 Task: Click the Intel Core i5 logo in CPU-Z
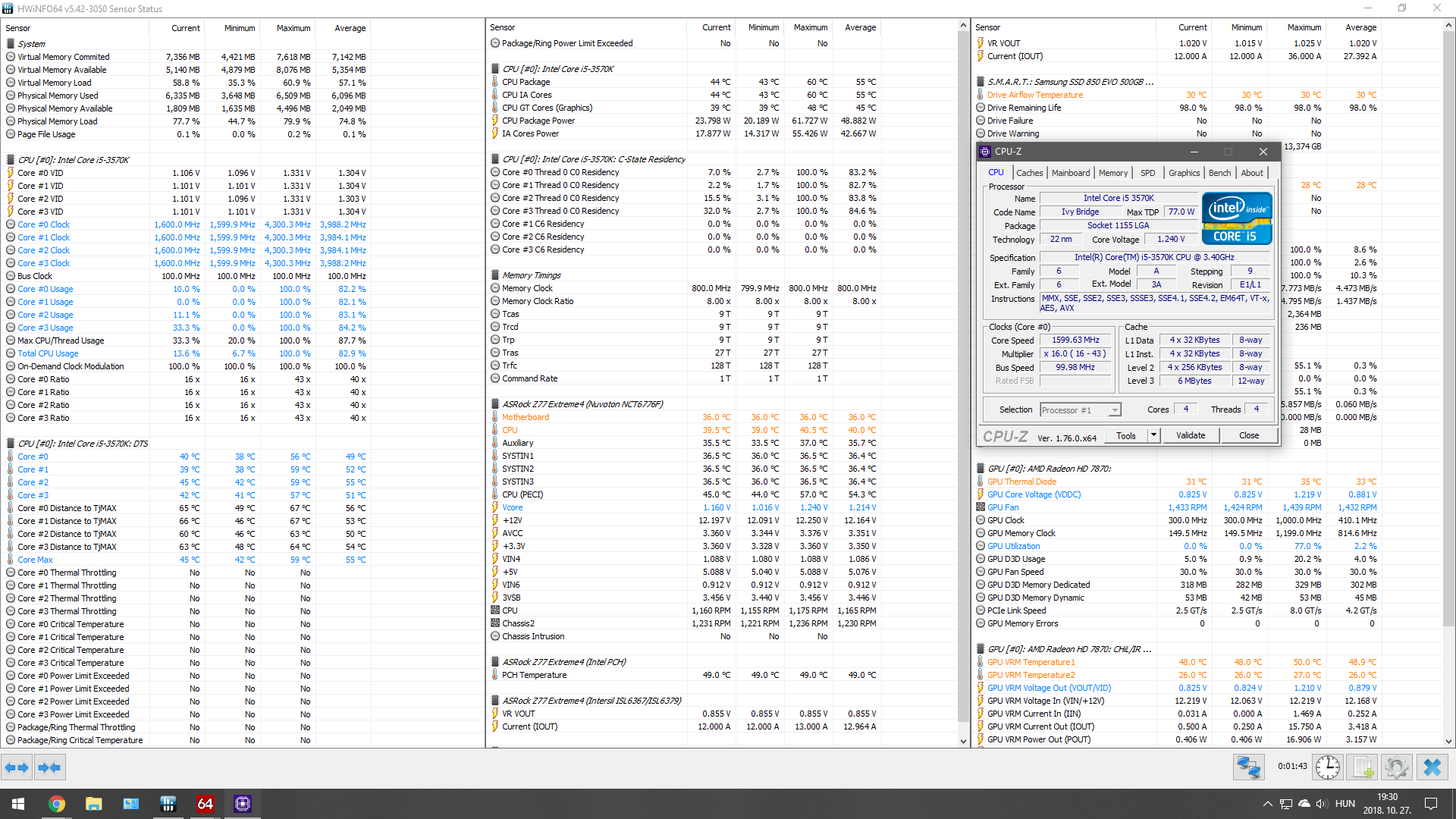pos(1237,218)
